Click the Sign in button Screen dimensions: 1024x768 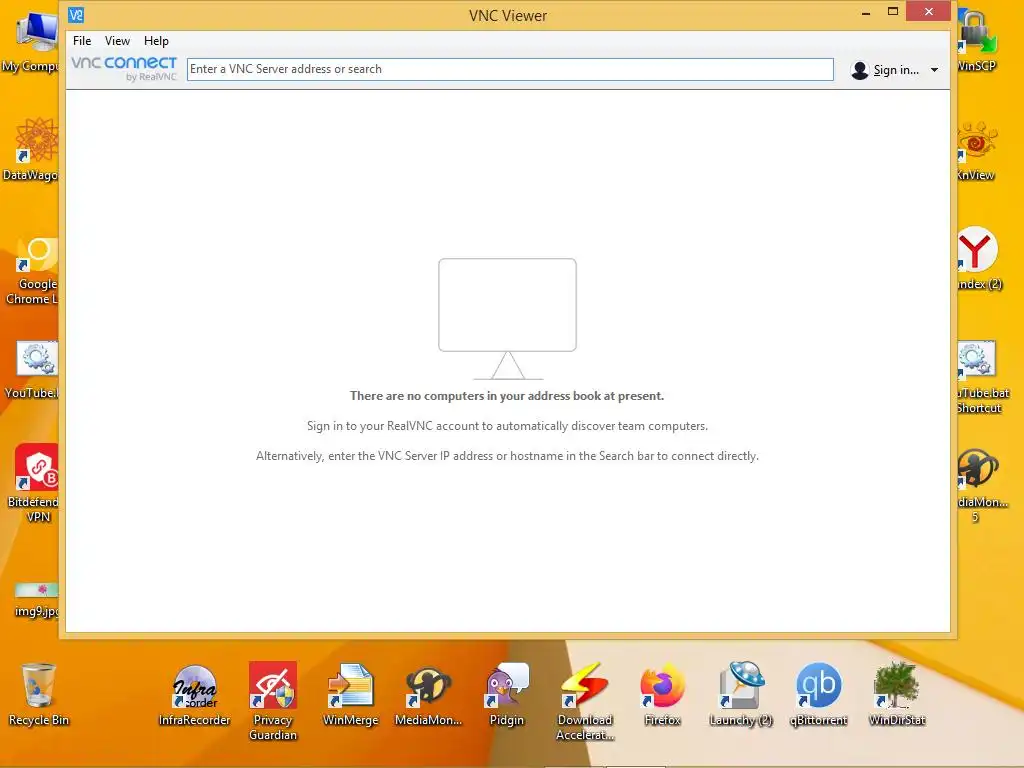pyautogui.click(x=885, y=70)
